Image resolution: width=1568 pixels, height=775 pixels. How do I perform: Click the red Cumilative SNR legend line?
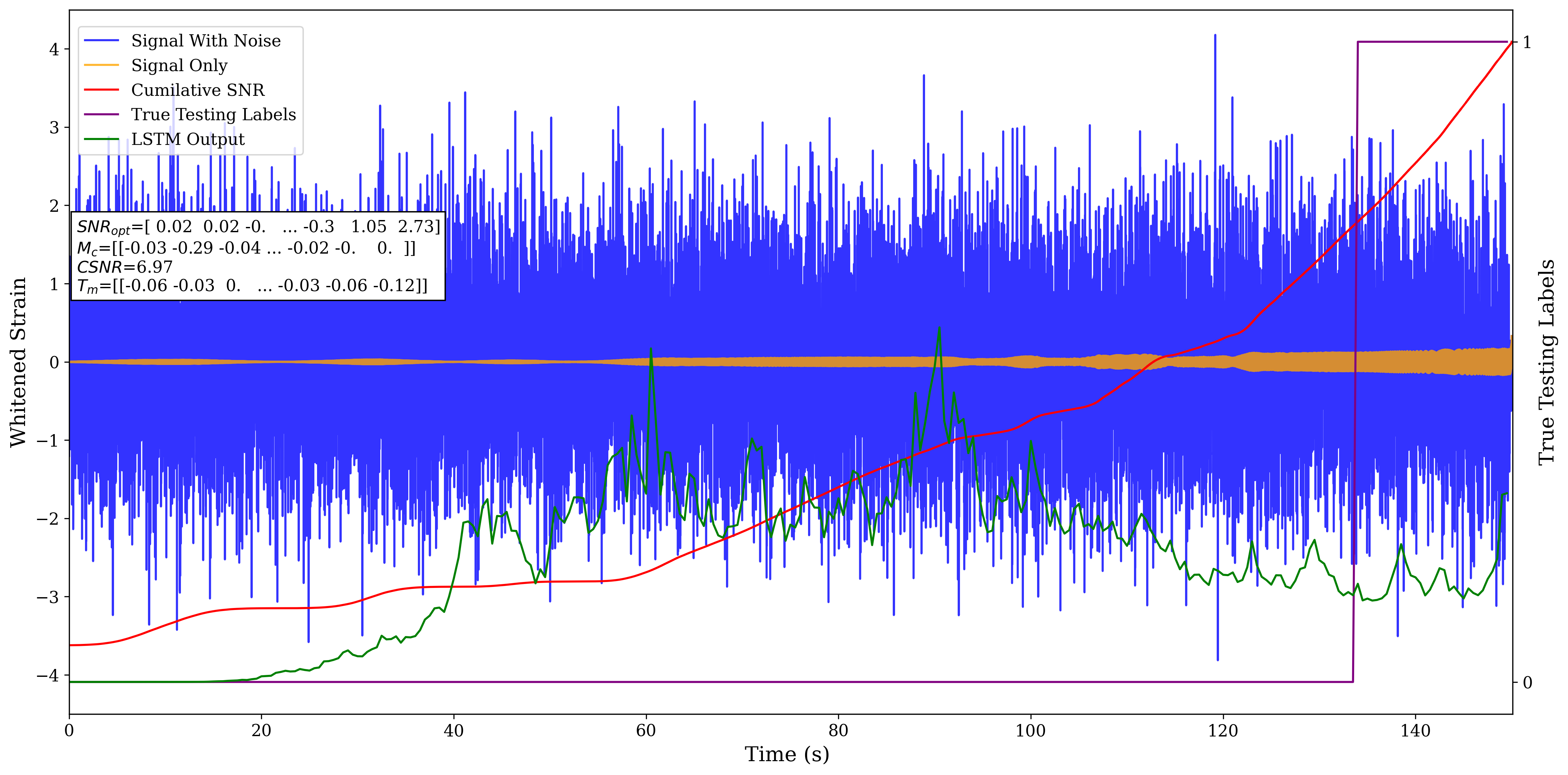coord(101,90)
